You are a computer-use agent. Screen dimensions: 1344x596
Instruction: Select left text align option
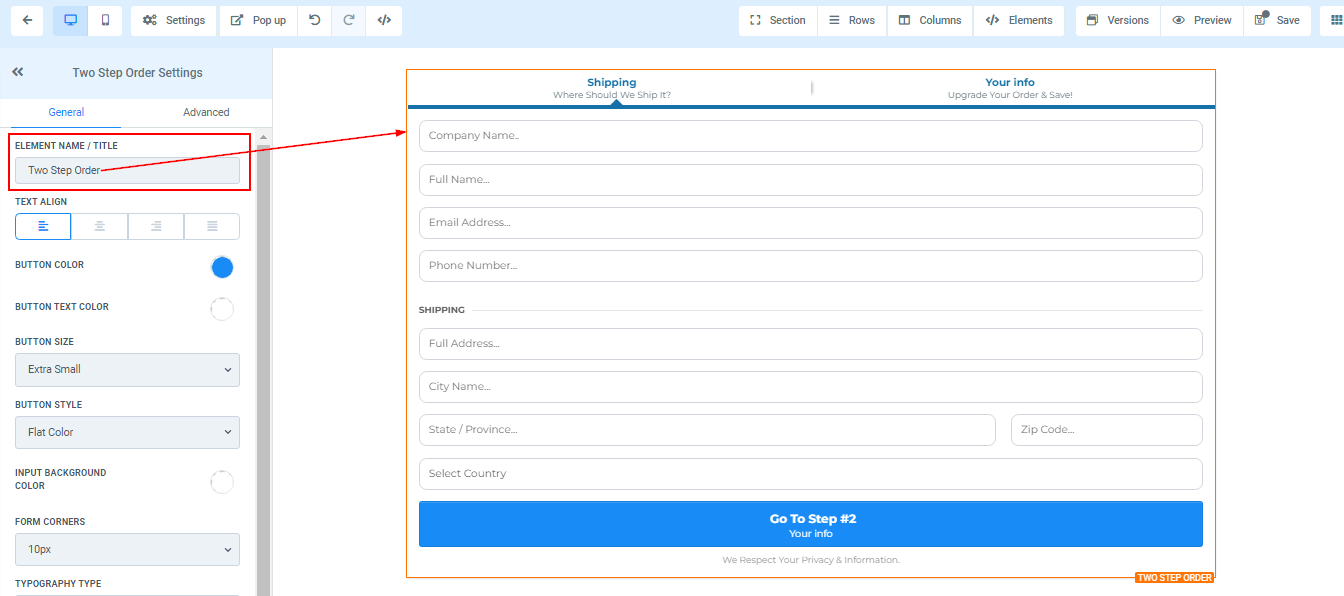coord(43,227)
